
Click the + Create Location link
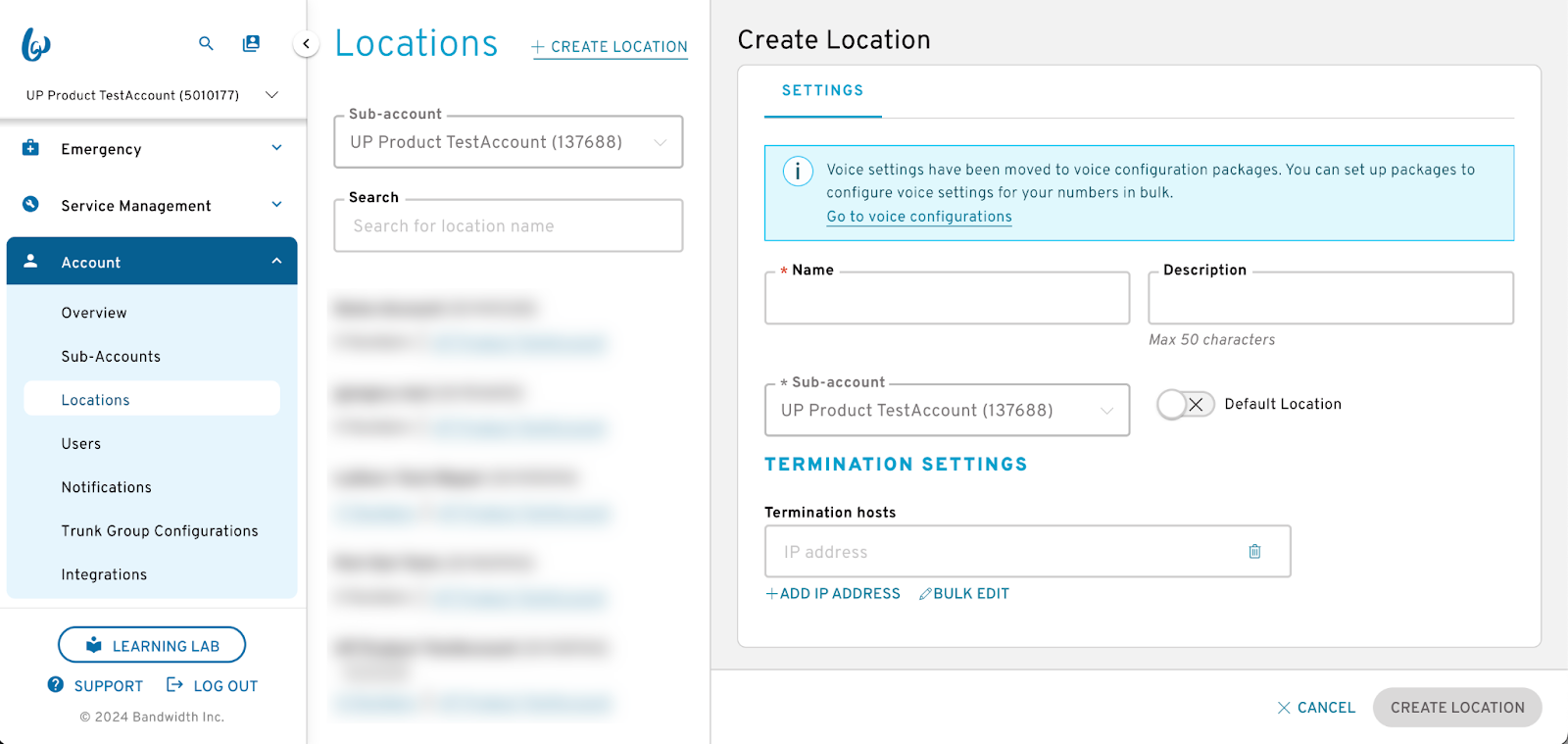click(610, 47)
